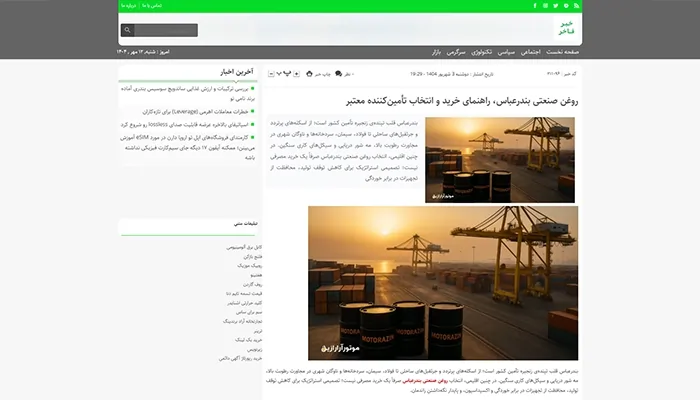700x400 pixels.
Task: Decrease font size with the minus button
Action: coord(271,74)
